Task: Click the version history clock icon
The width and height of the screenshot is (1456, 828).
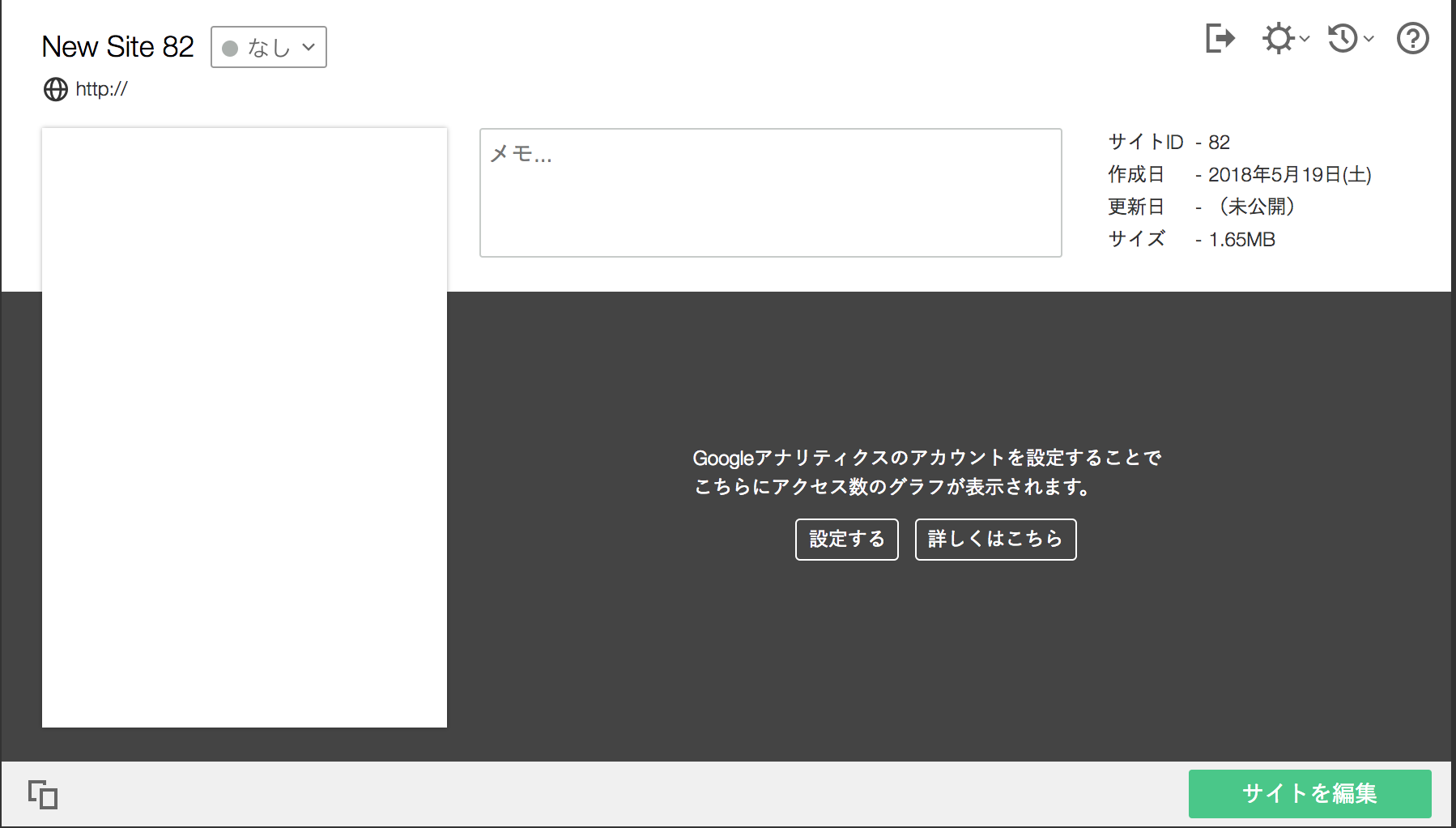Action: [1342, 38]
